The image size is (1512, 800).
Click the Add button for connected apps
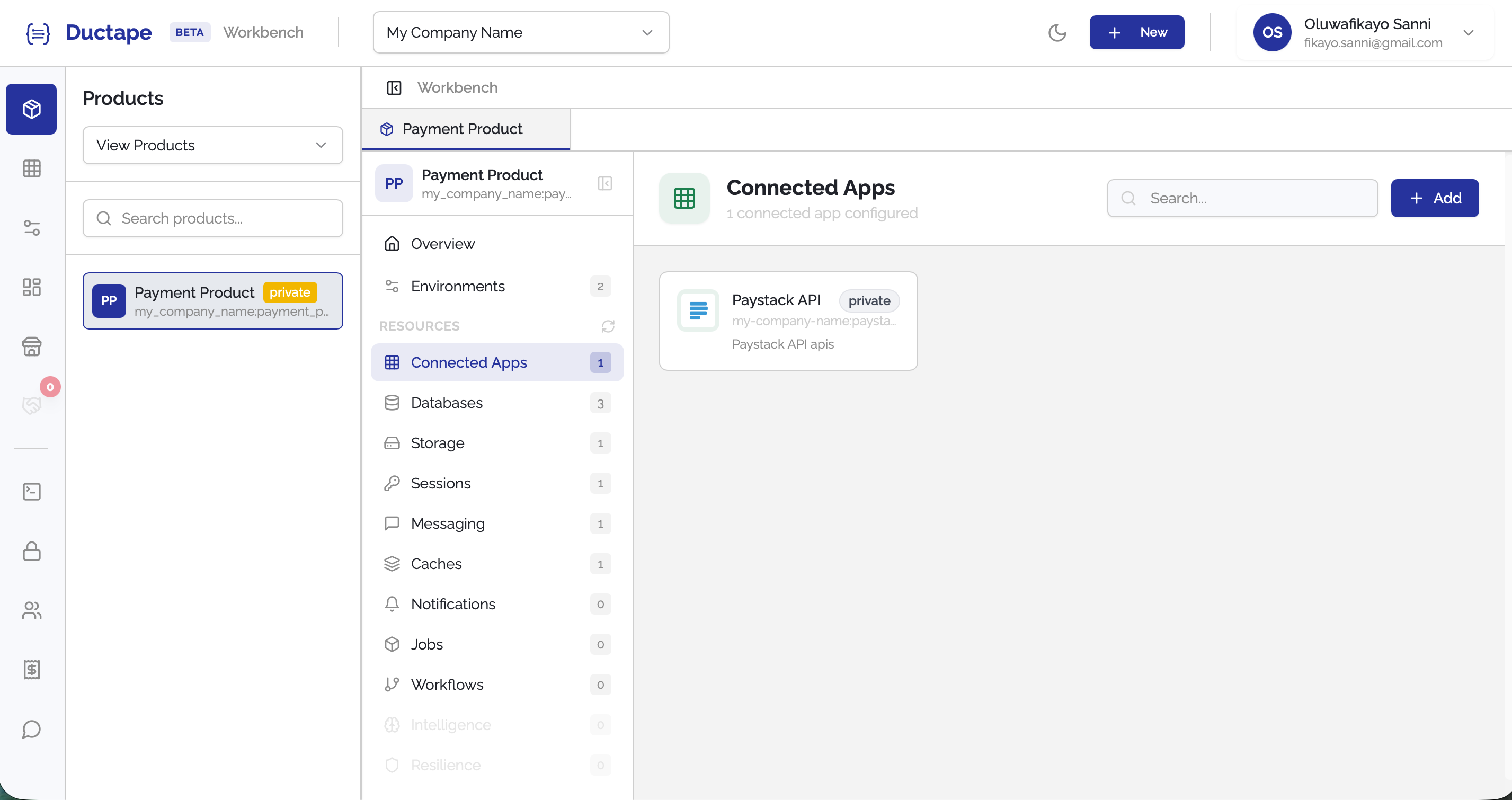click(x=1435, y=198)
